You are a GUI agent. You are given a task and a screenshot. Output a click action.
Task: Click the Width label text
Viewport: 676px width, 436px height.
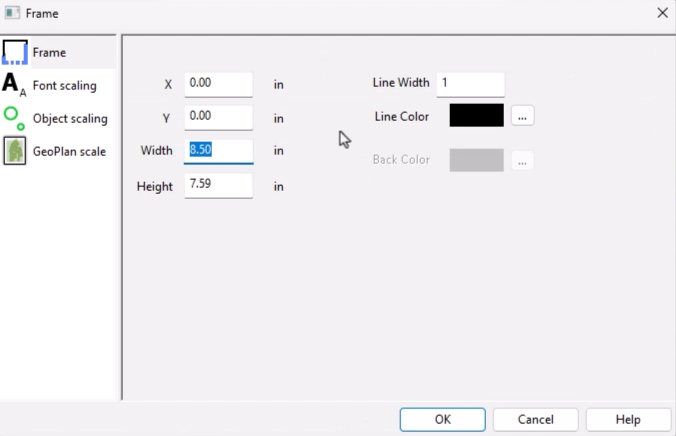[156, 151]
